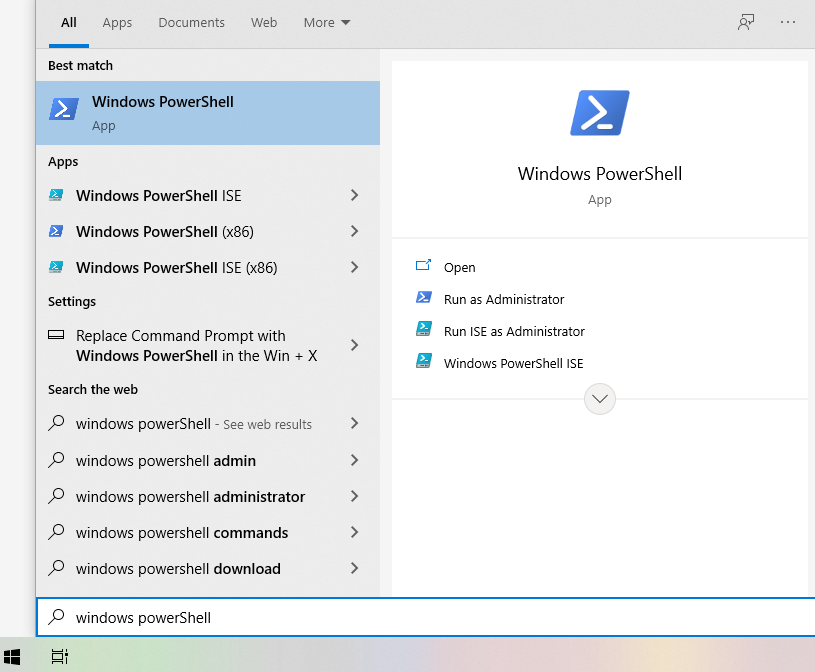Screen dimensions: 815x672
Task: Click the Windows PowerShell ISE app icon in Apps list
Action: coord(57,196)
